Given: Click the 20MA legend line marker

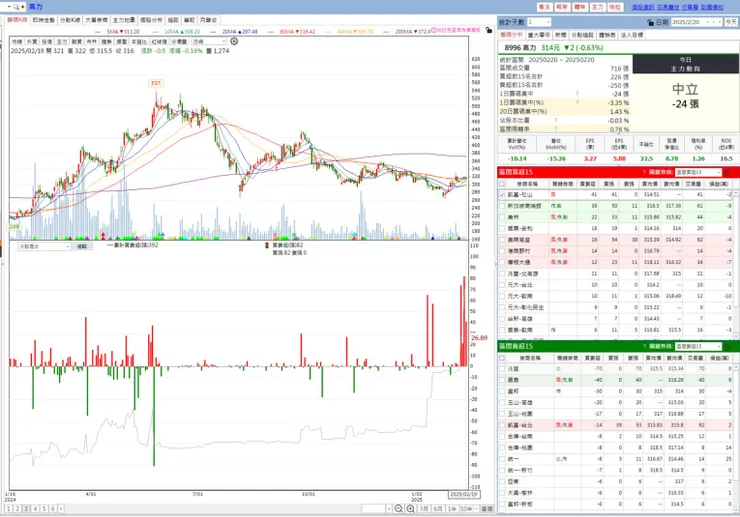Looking at the screenshot, I should [214, 32].
